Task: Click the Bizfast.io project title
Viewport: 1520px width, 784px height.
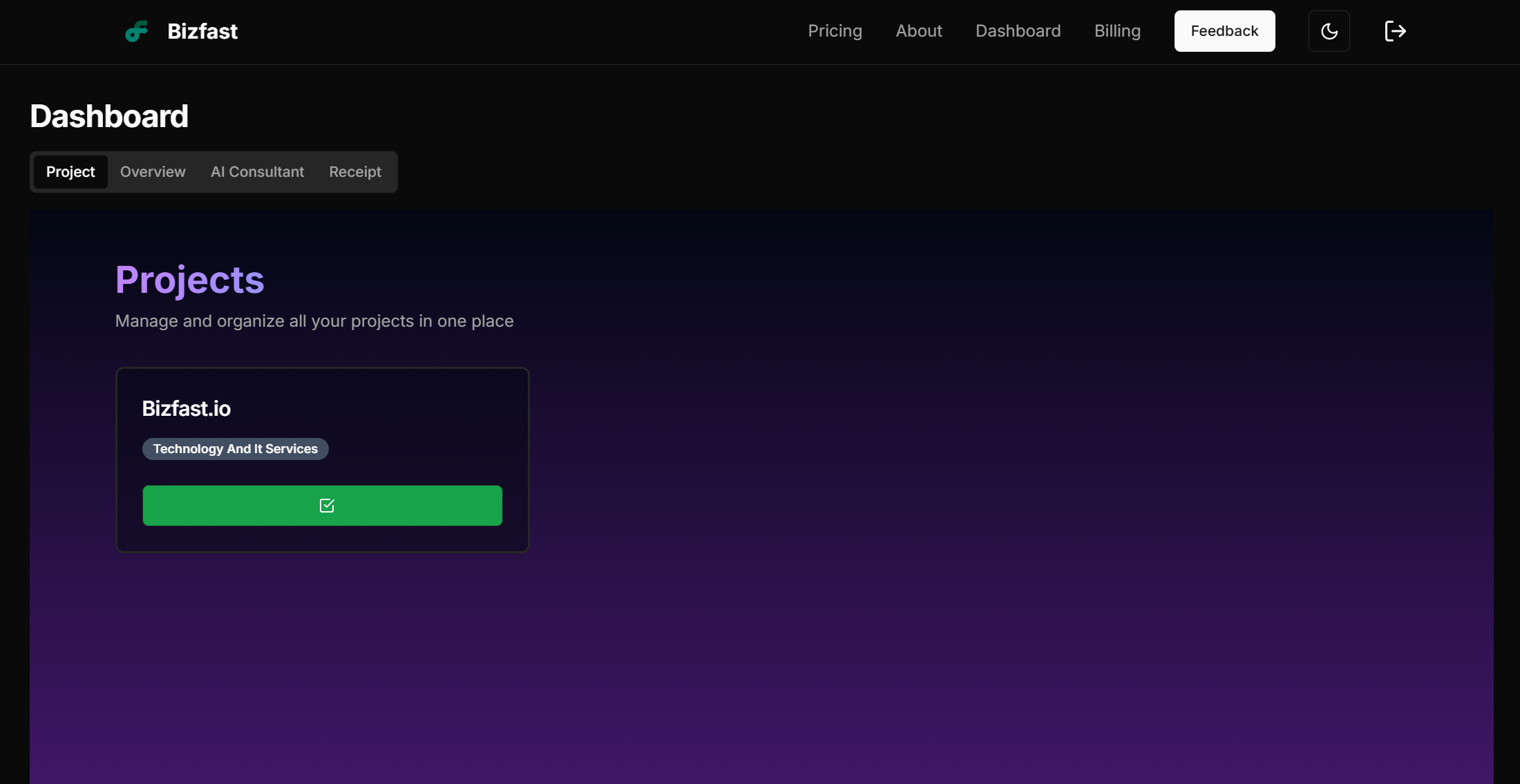Action: pyautogui.click(x=187, y=409)
